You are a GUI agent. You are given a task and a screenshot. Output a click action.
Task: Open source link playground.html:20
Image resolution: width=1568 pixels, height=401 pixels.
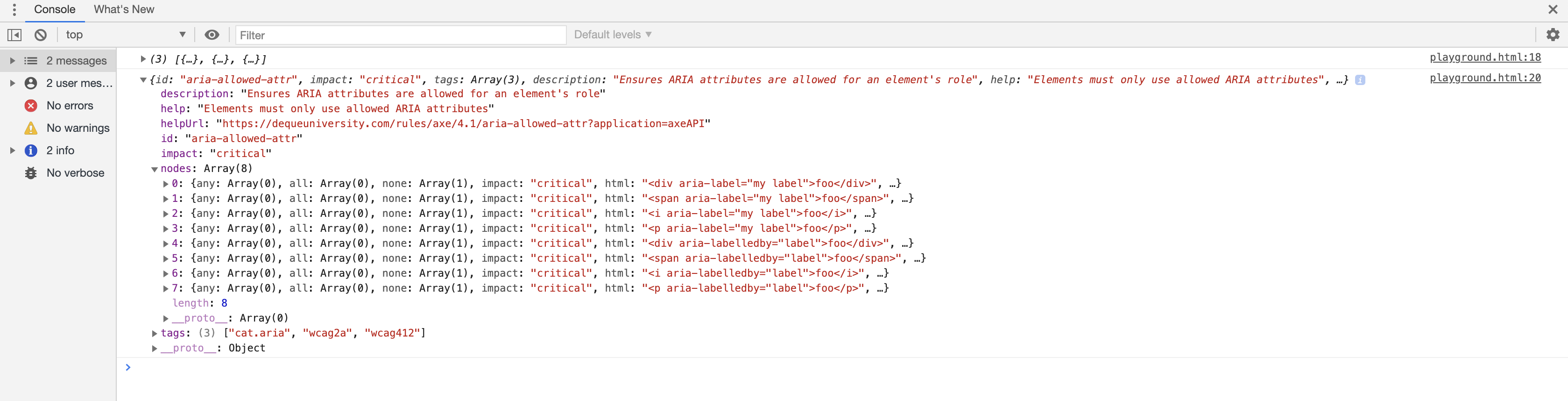(1485, 78)
